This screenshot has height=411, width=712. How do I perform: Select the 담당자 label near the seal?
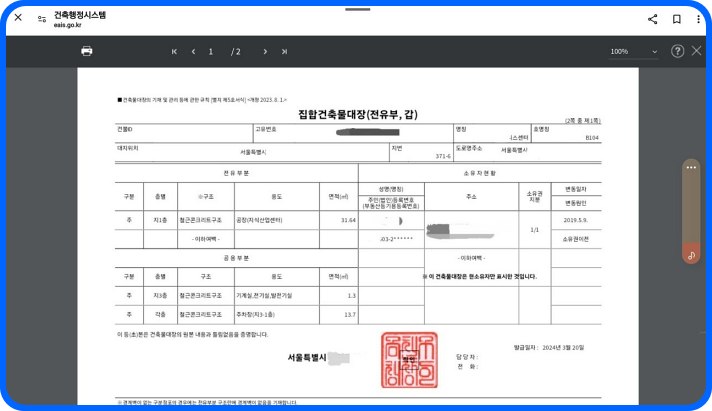[467, 357]
